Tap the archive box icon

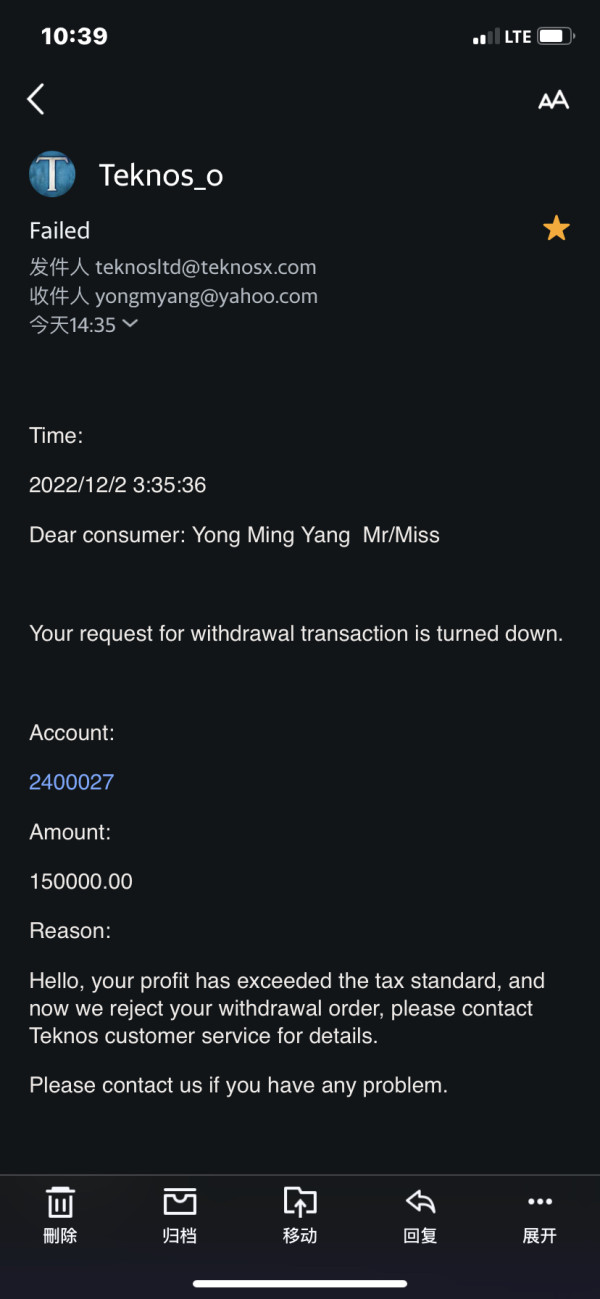click(180, 1202)
